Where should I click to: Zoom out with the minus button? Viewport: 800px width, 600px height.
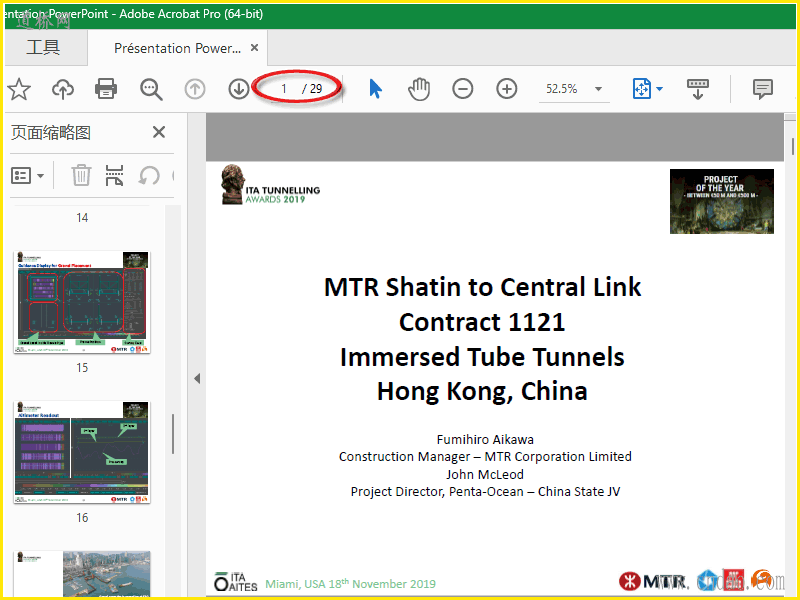click(x=462, y=89)
